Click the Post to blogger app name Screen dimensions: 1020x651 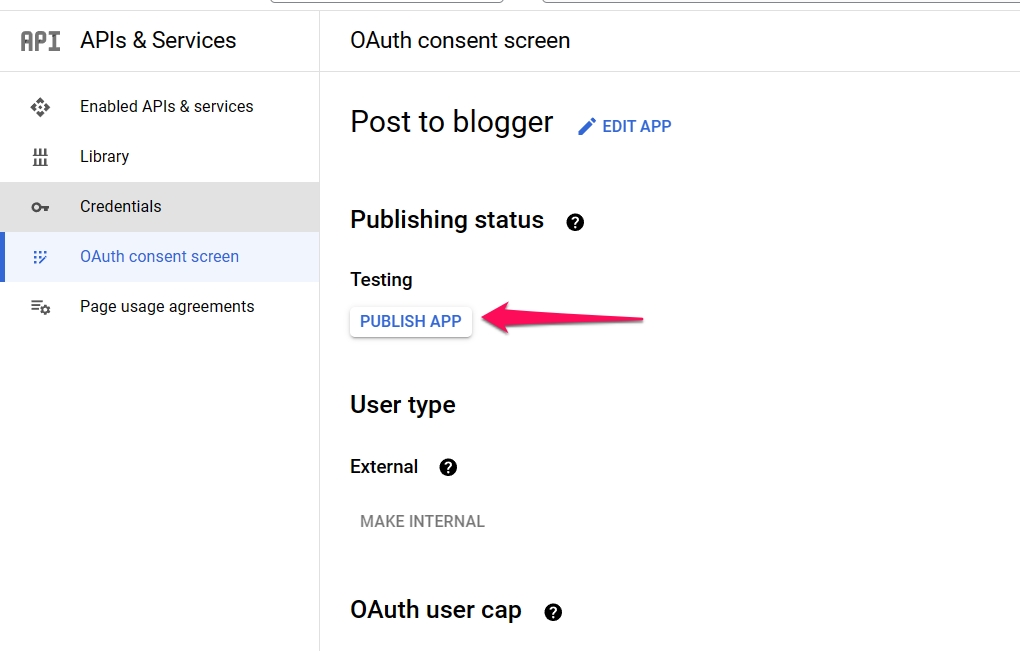(x=451, y=122)
